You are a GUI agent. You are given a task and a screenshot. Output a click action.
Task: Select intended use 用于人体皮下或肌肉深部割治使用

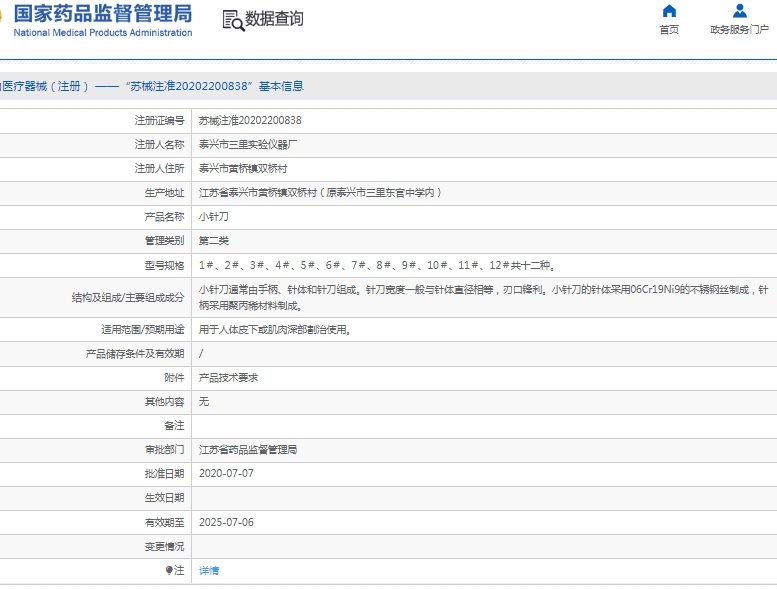(275, 329)
